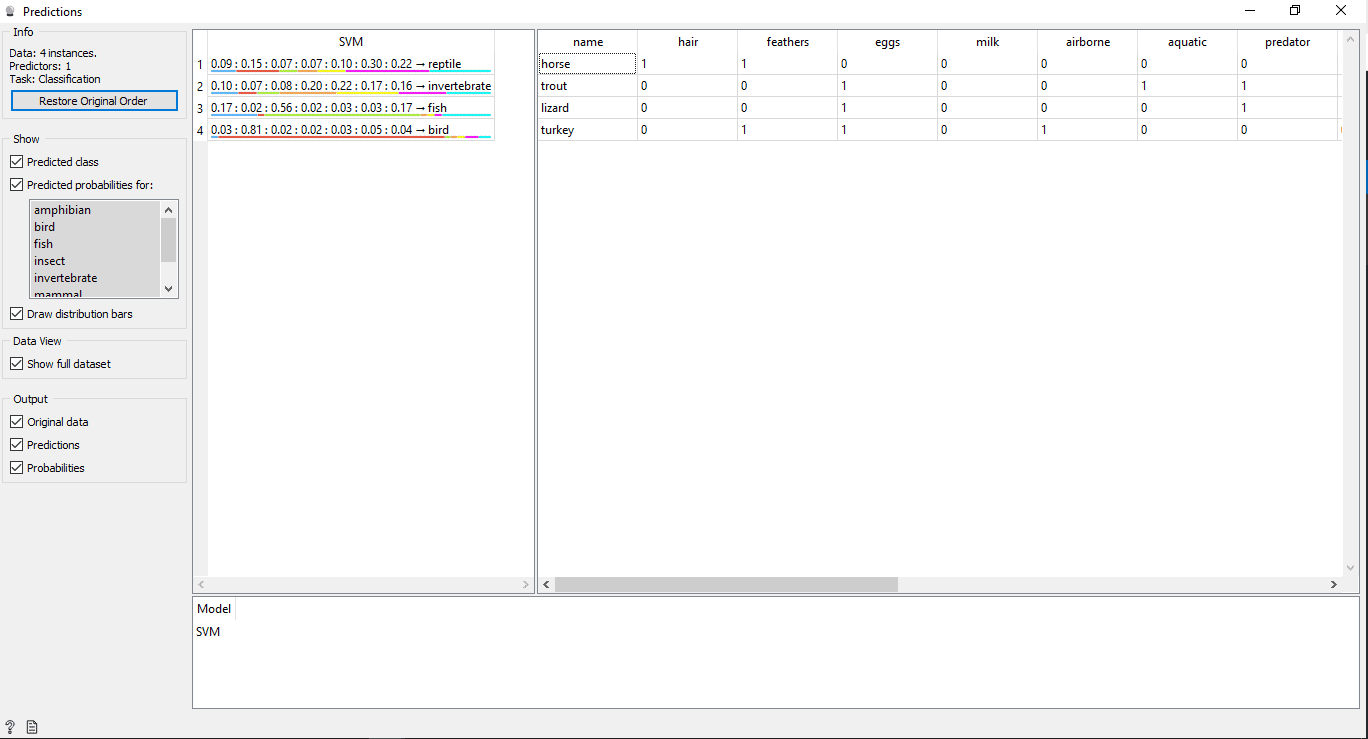The image size is (1368, 739).
Task: Click the report document icon in status bar
Action: (32, 727)
